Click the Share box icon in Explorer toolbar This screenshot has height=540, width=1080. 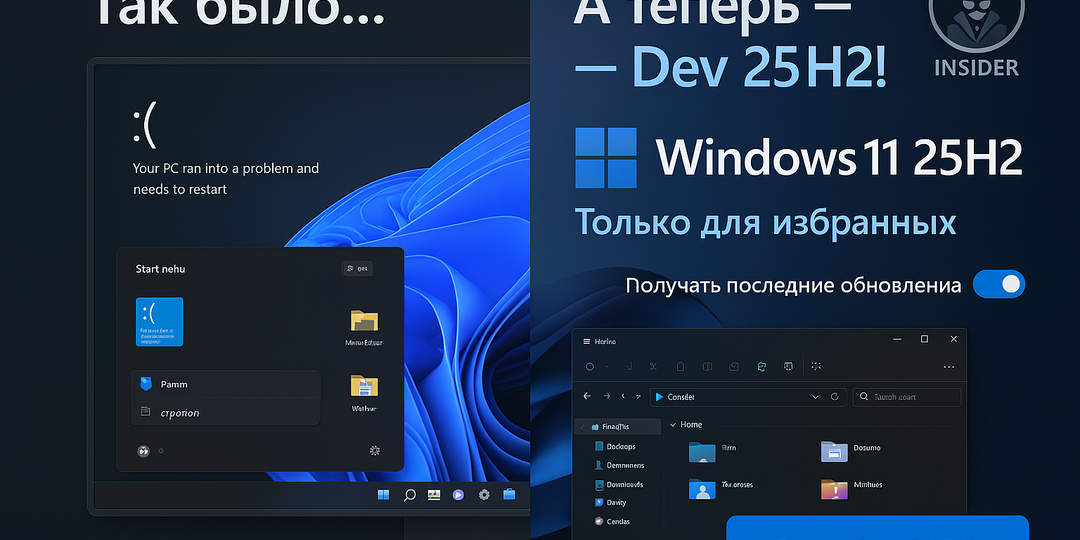click(x=734, y=366)
